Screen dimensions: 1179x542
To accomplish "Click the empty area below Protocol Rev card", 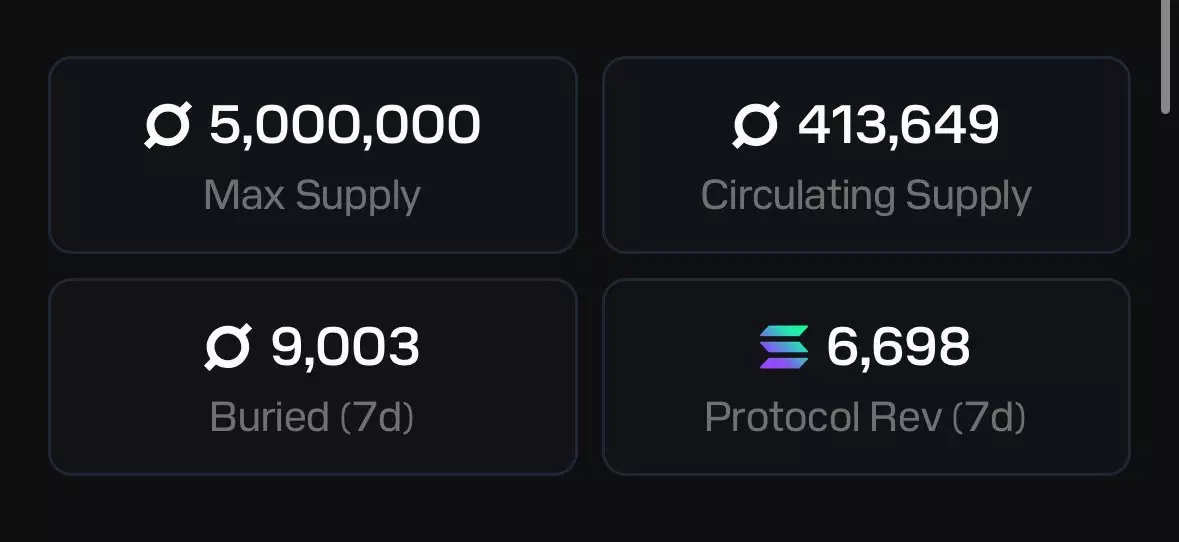I will 866,508.
